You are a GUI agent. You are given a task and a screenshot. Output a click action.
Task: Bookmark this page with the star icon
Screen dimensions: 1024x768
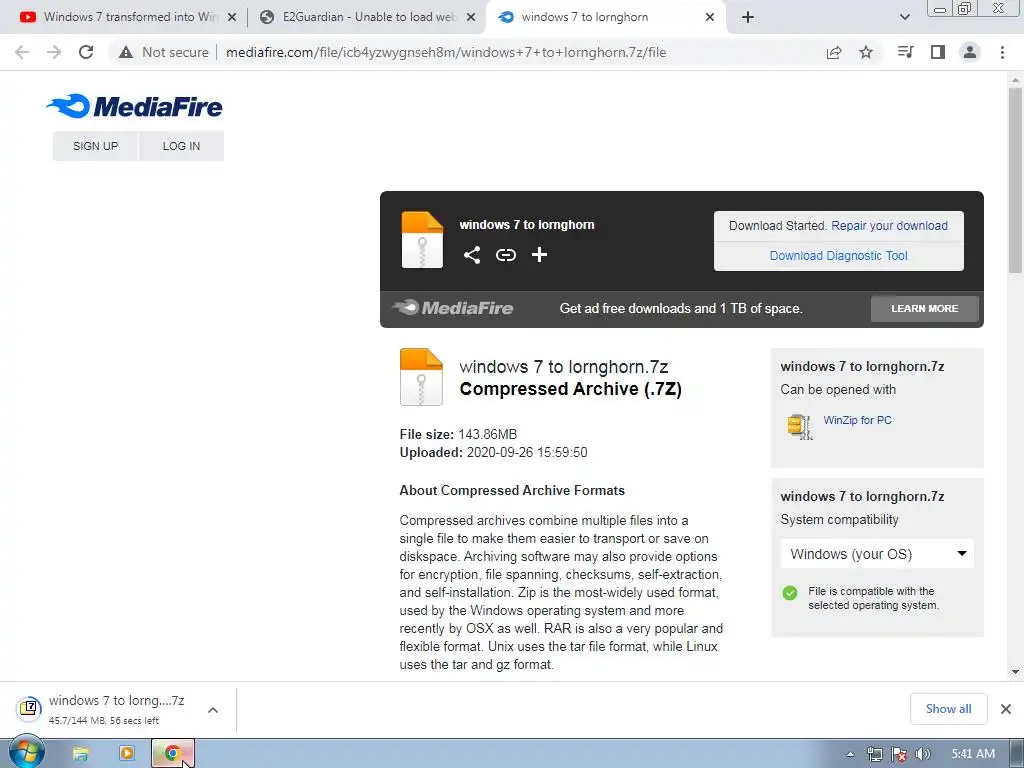pos(866,52)
